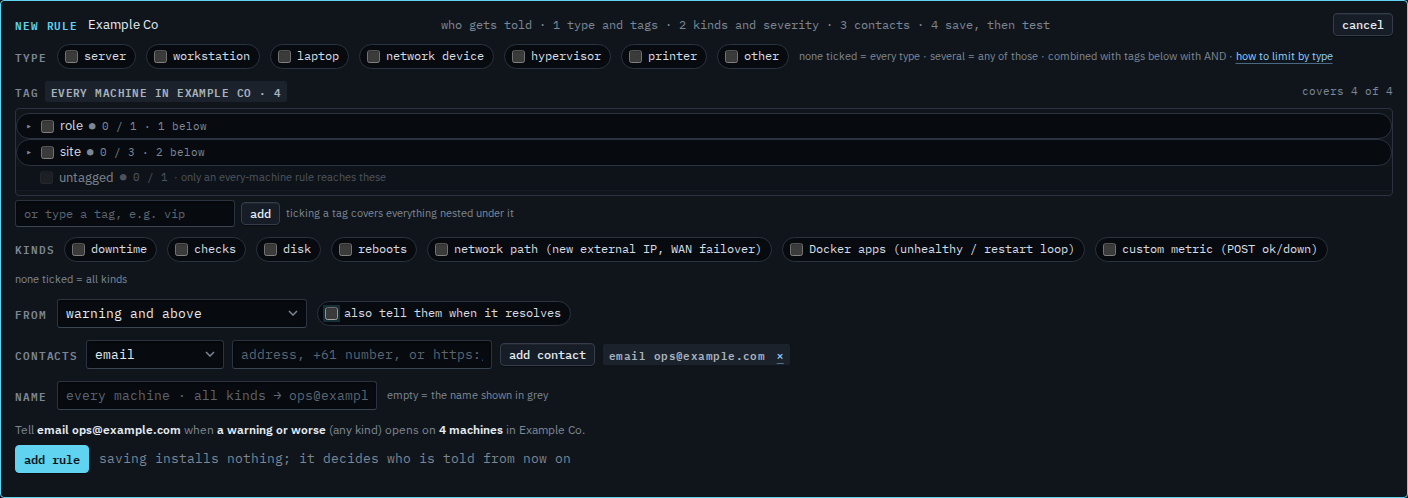Click the 'ticking a tag covers everything nested' hint
The height and width of the screenshot is (498, 1408).
click(400, 213)
